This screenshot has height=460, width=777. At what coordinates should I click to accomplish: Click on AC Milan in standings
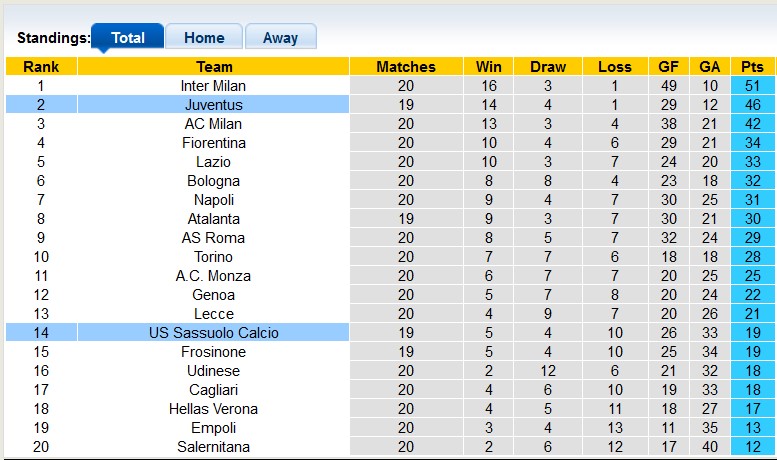click(x=214, y=124)
